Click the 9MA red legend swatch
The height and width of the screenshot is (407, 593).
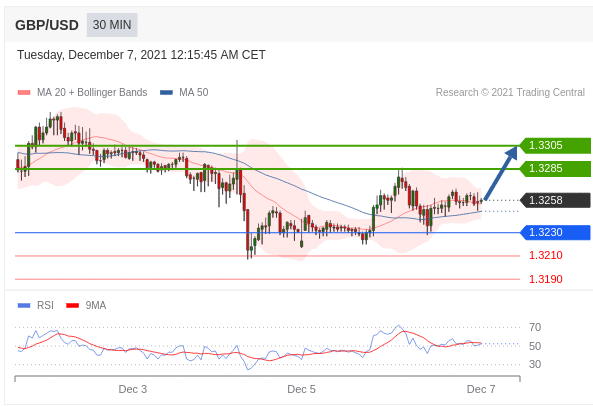pos(72,306)
